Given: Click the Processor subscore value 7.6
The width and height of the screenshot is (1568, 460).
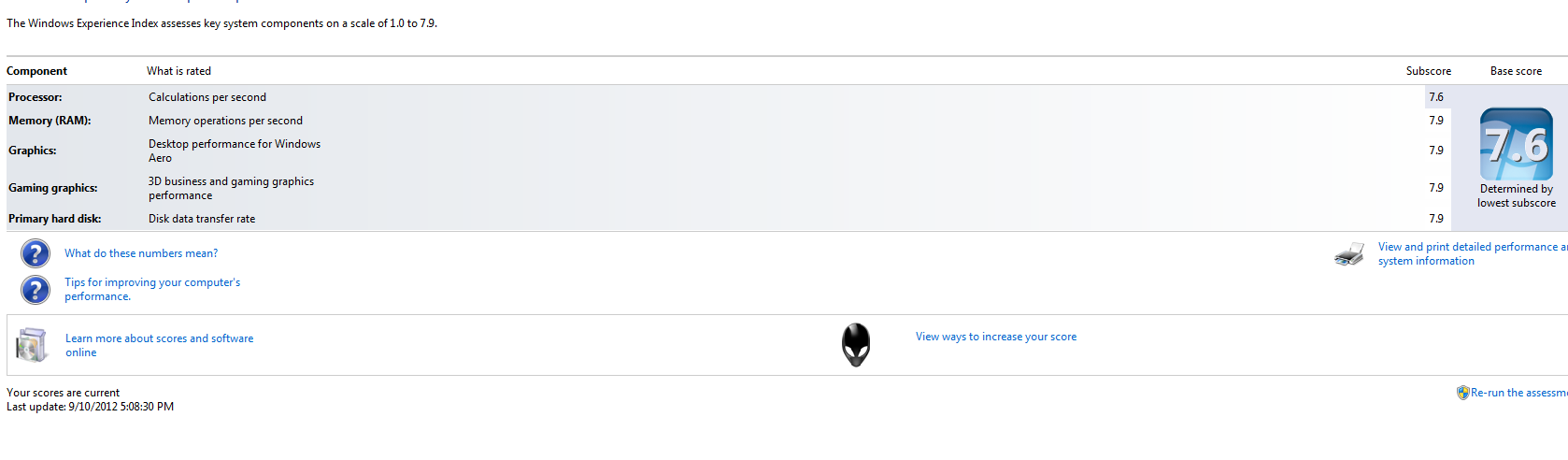Looking at the screenshot, I should [1436, 97].
